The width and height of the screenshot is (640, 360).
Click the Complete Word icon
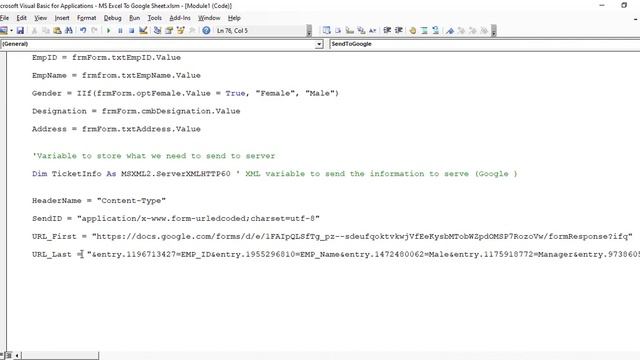[372, 31]
